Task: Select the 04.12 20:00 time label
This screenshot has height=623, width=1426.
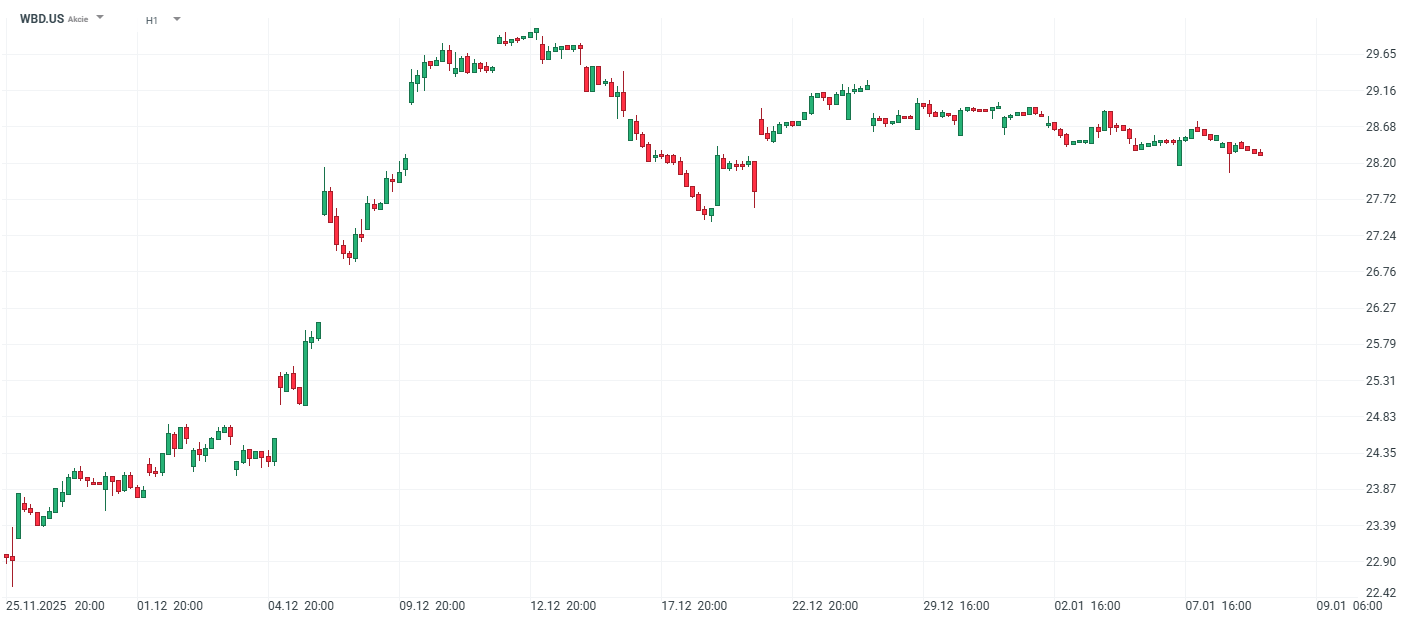Action: (x=303, y=606)
